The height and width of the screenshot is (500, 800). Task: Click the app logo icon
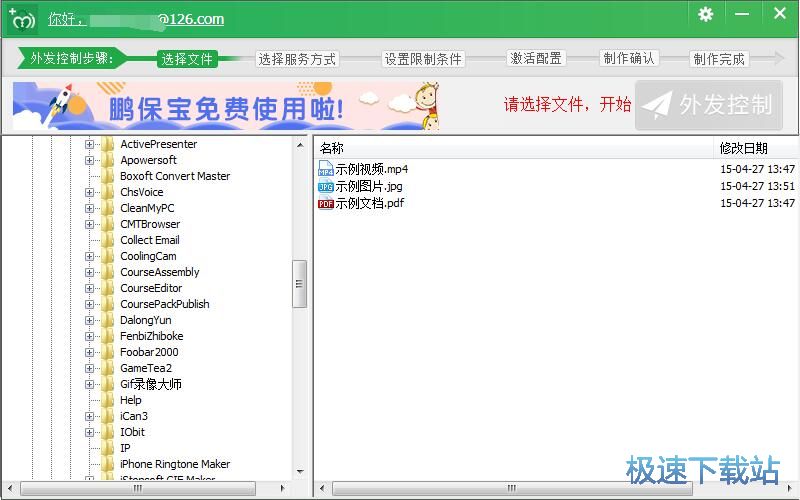21,19
